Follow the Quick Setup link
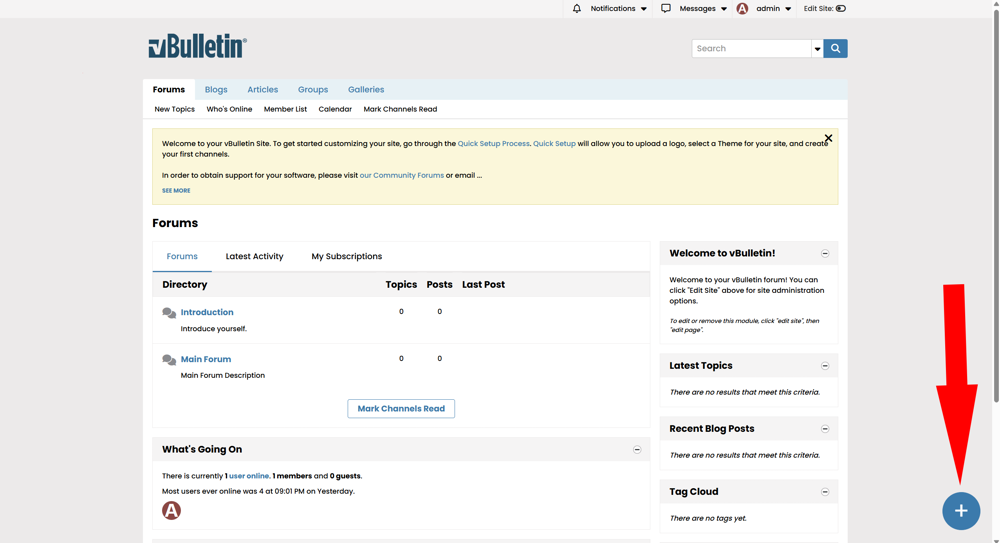This screenshot has width=1000, height=543. click(554, 144)
